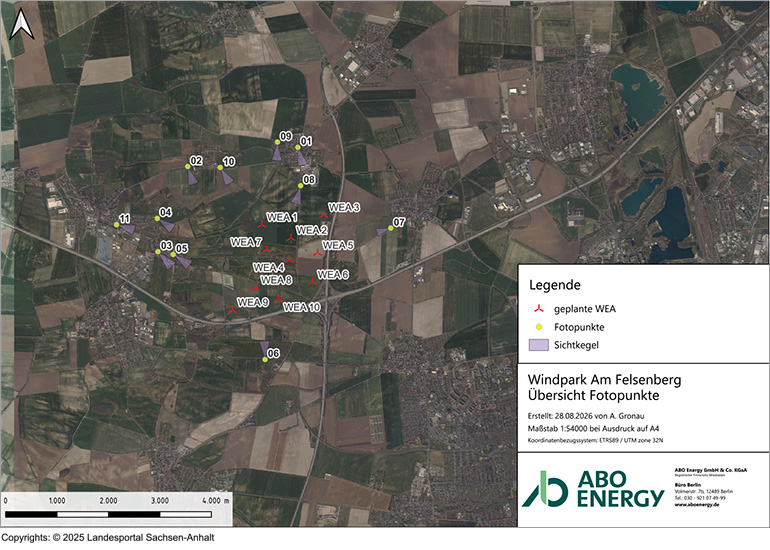Viewport: 770px width, 550px height.
Task: Click the red turbine symbol of WEA 10
Action: [278, 299]
